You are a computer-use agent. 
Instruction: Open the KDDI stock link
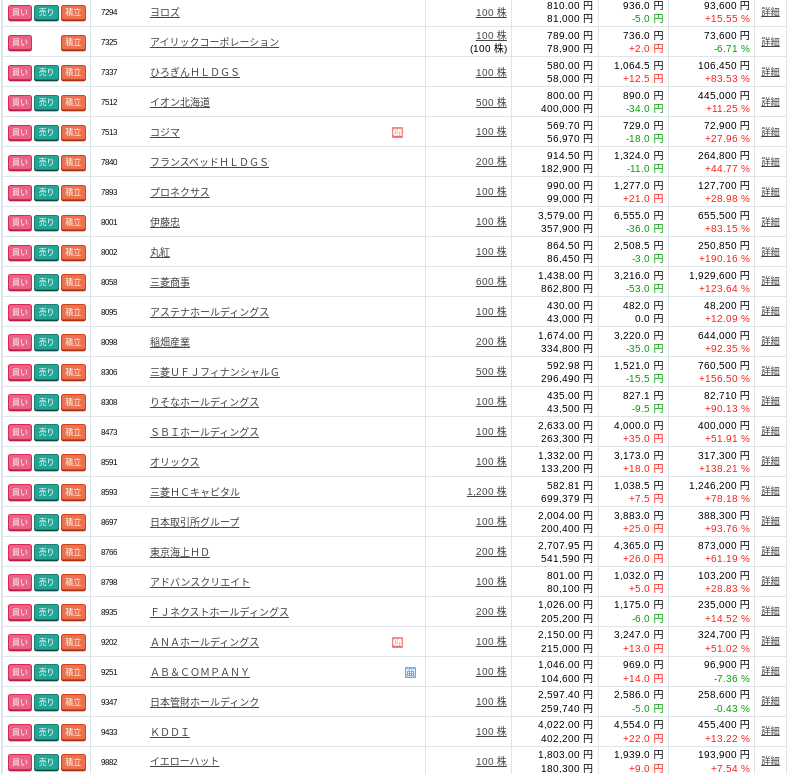[x=170, y=732]
